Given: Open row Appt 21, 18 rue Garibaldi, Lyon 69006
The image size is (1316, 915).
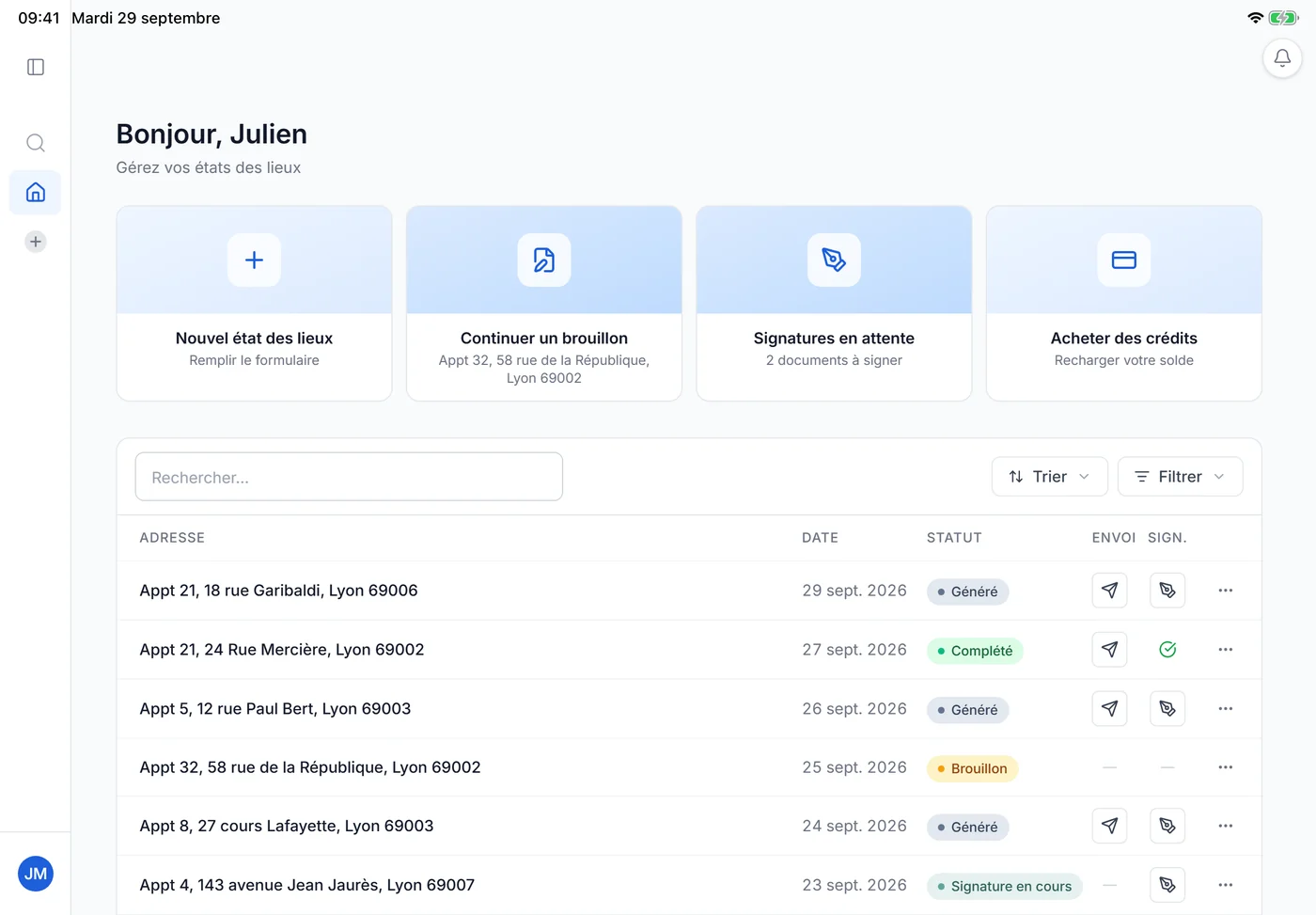Looking at the screenshot, I should pos(689,591).
